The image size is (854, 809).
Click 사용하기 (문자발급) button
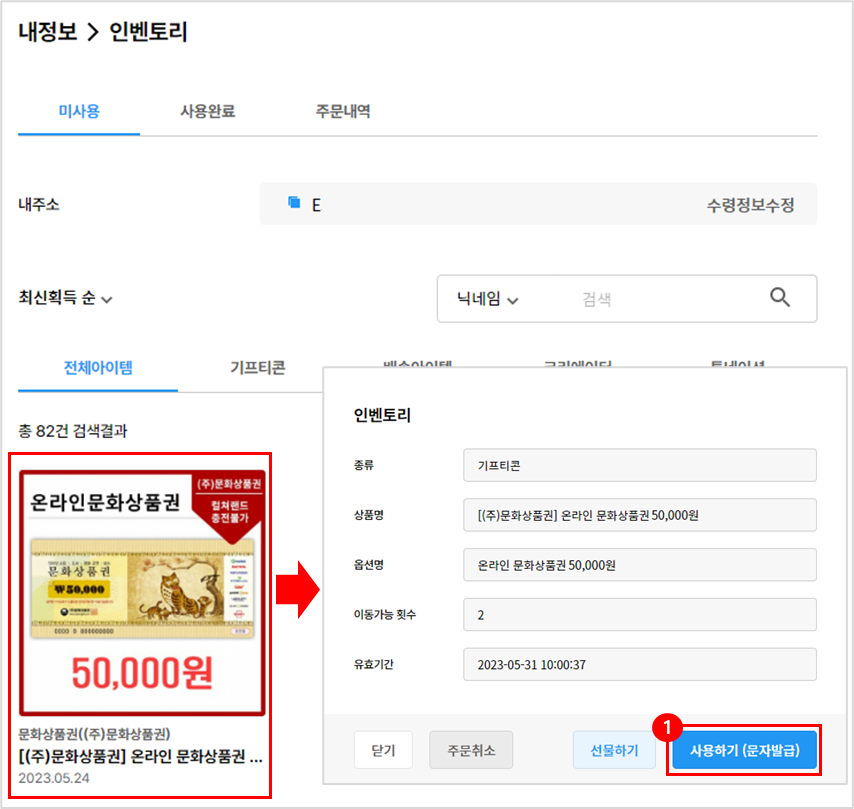(x=745, y=750)
